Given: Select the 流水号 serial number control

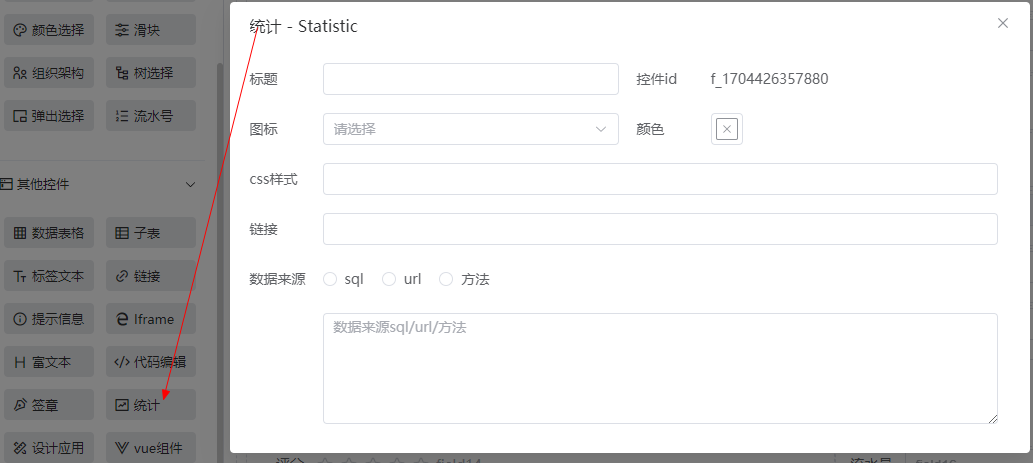Looking at the screenshot, I should (x=151, y=116).
